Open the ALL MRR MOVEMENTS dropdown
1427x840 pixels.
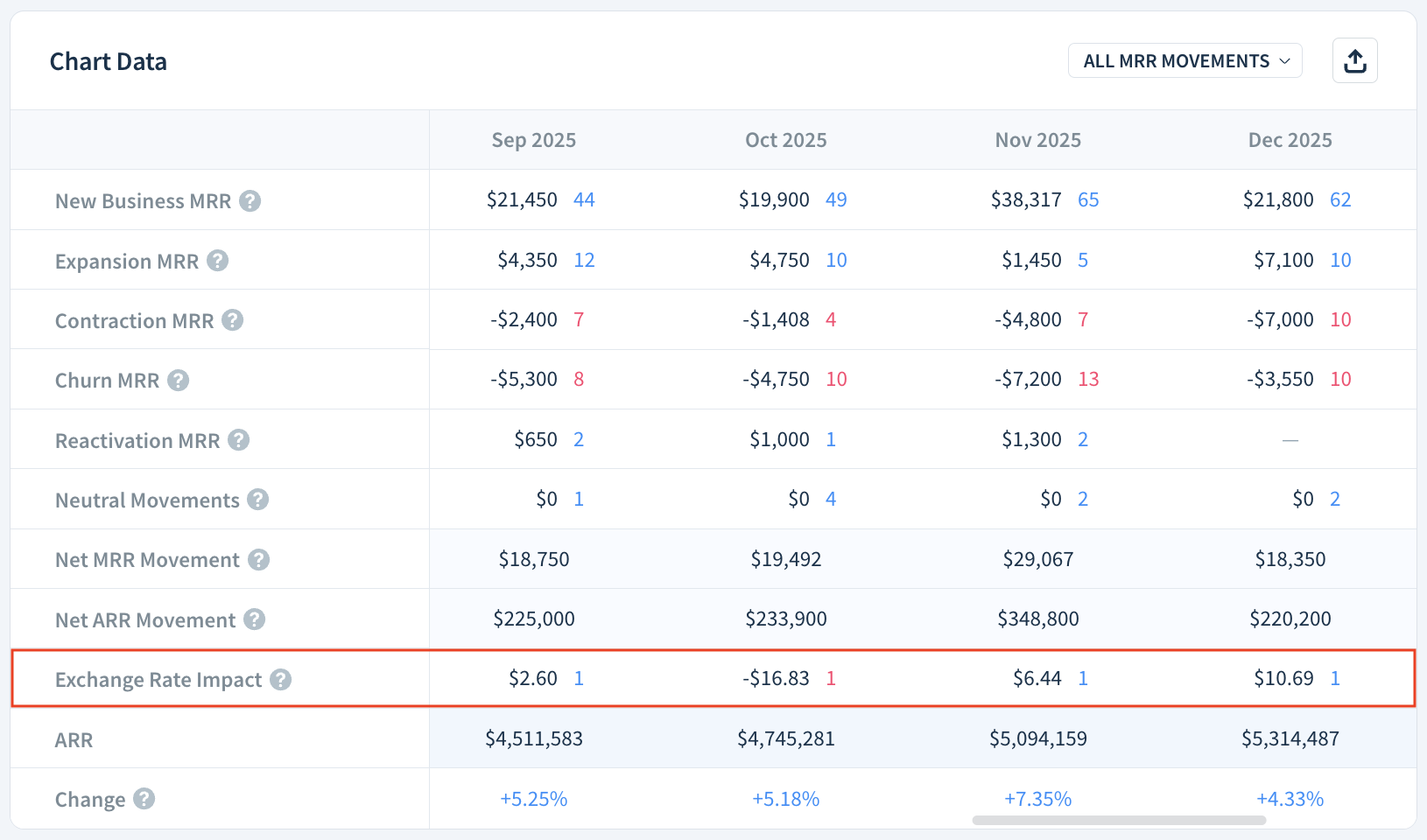click(x=1184, y=60)
